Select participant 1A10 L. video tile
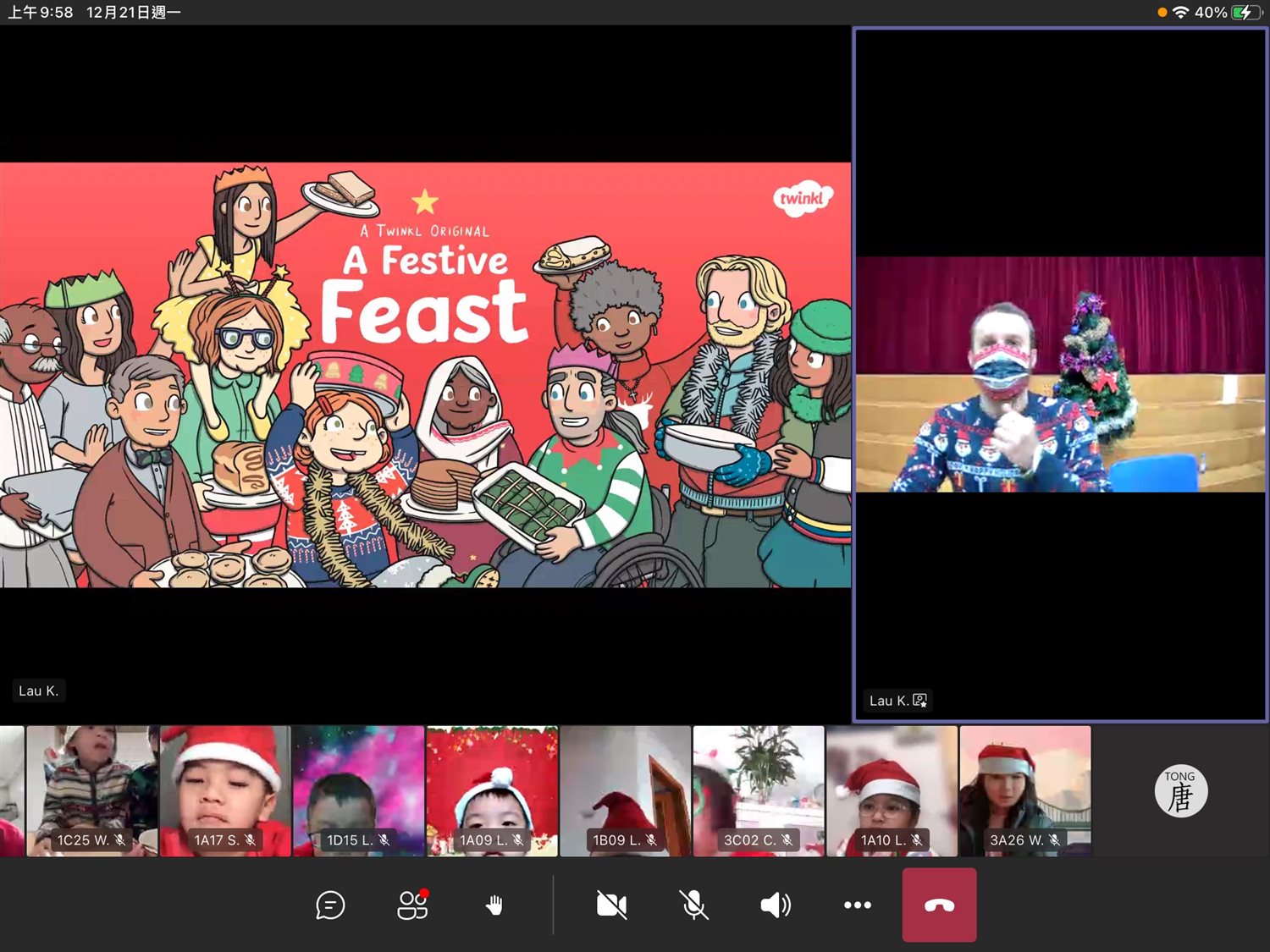The width and height of the screenshot is (1270, 952). (892, 791)
